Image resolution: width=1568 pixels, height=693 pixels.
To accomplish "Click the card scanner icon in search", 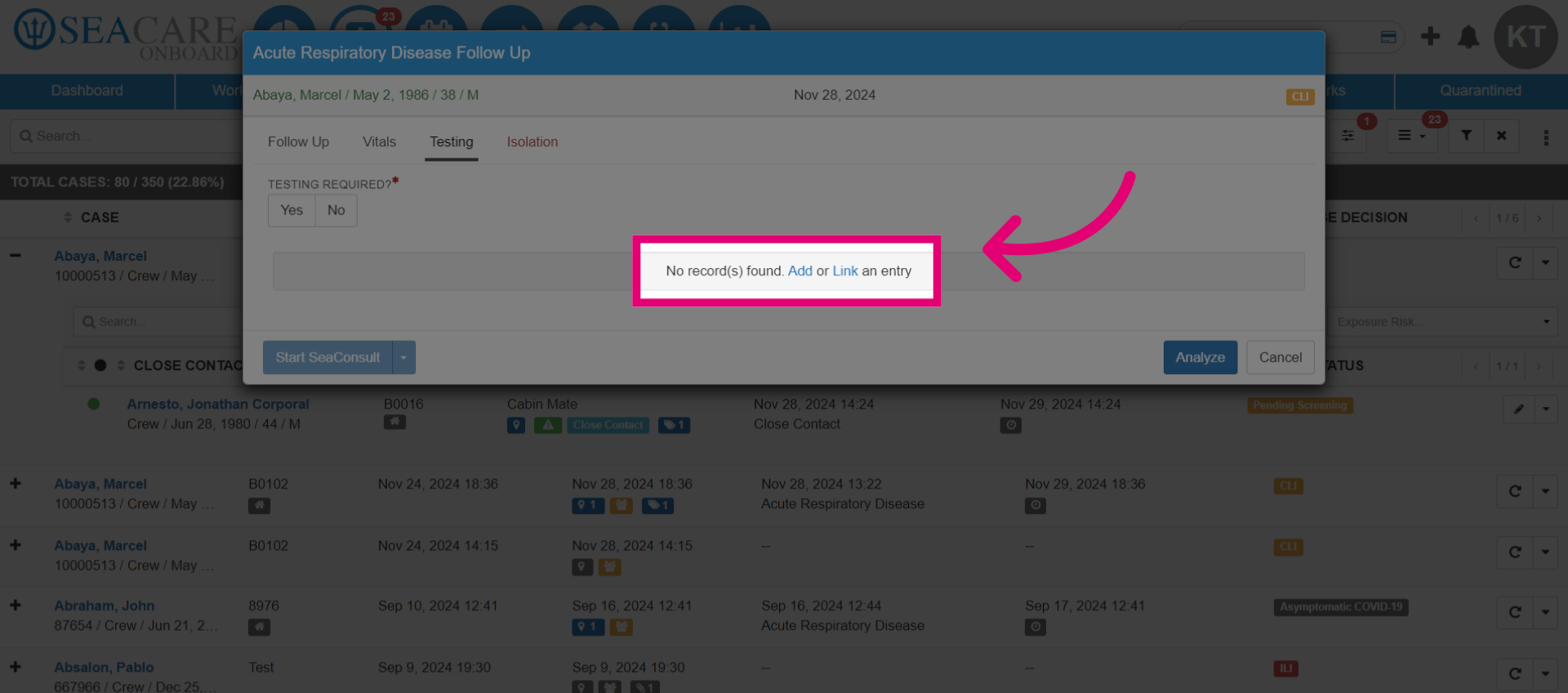I will tap(1388, 37).
